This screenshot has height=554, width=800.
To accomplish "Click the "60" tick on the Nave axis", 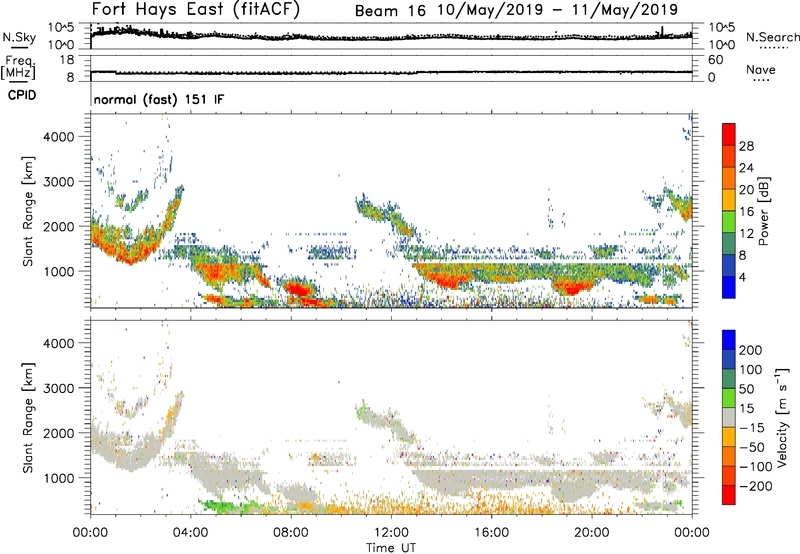I will pos(715,60).
